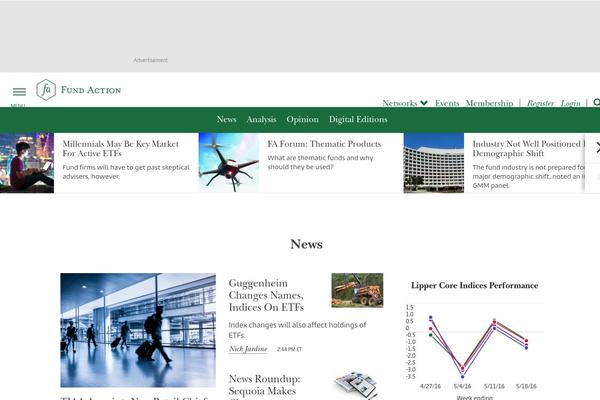The width and height of the screenshot is (600, 400).
Task: Click the Login link
Action: coord(571,103)
